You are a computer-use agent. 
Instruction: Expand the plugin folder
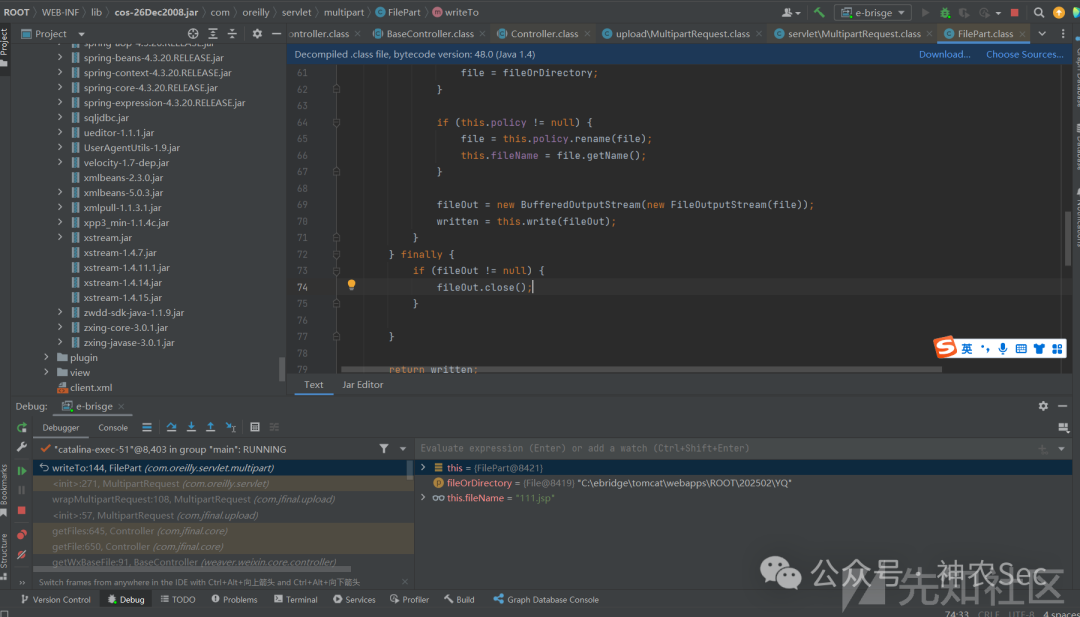tap(46, 357)
